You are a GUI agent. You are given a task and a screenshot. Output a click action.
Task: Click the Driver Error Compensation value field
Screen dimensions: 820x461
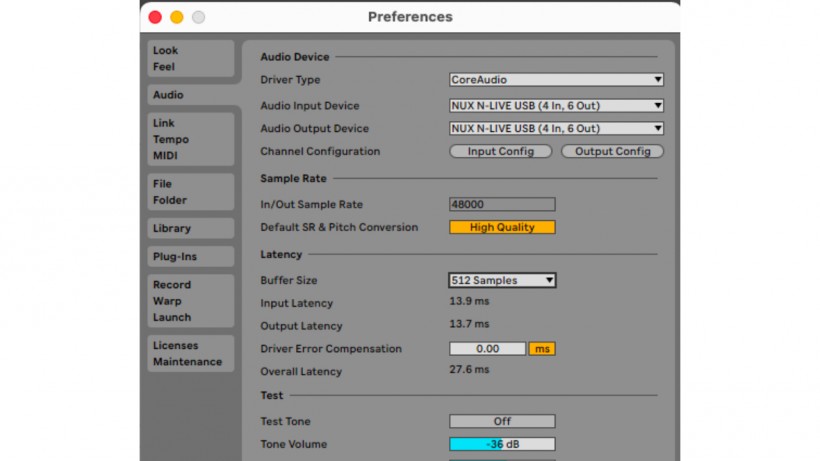[487, 349]
